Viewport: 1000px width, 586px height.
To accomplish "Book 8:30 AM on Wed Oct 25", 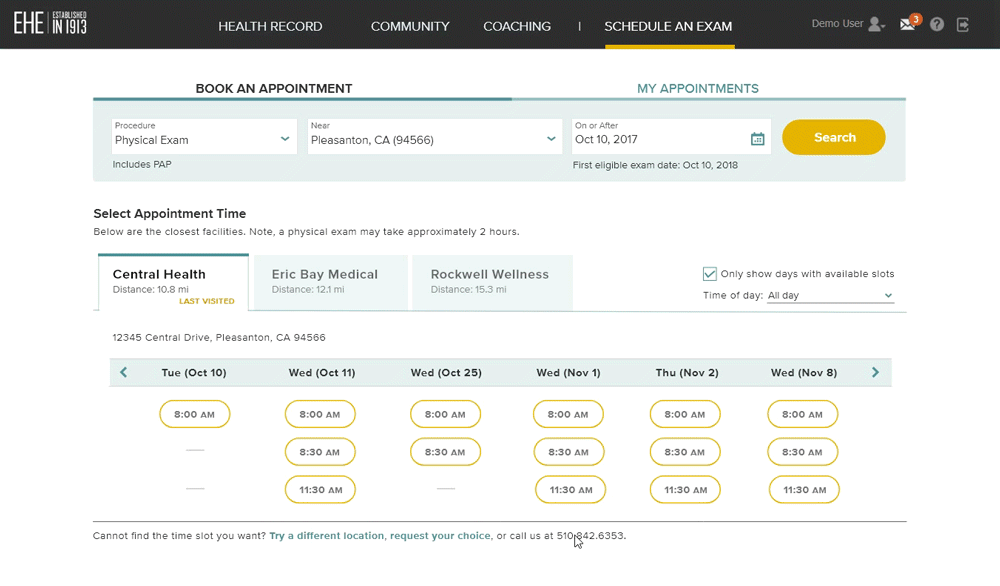I will 445,452.
